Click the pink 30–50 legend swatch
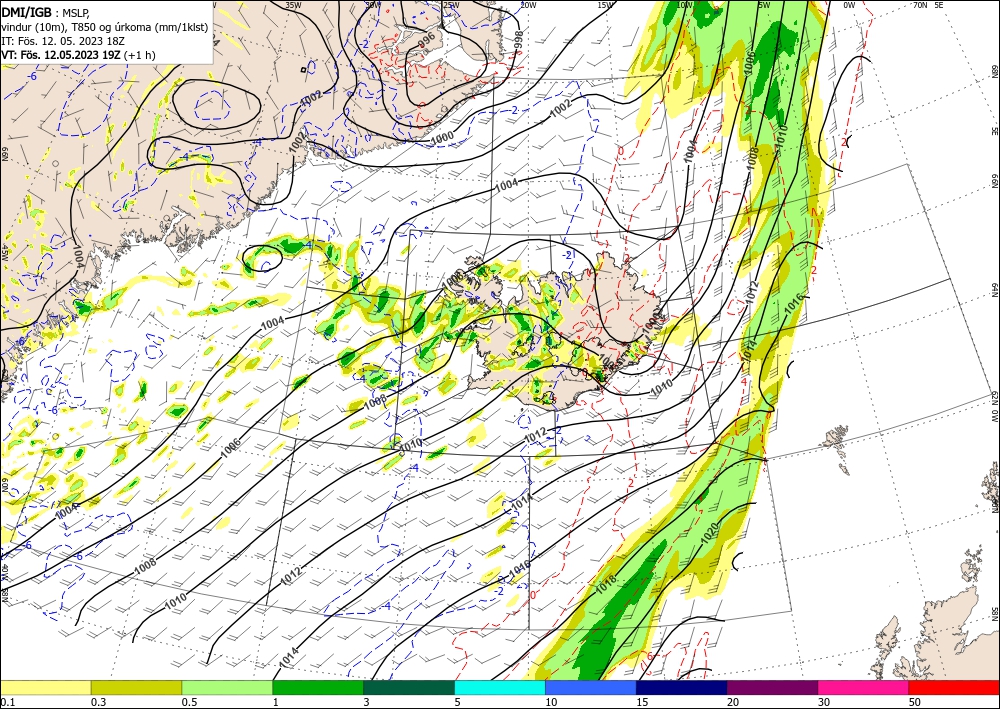Image resolution: width=1000 pixels, height=709 pixels. point(864,687)
